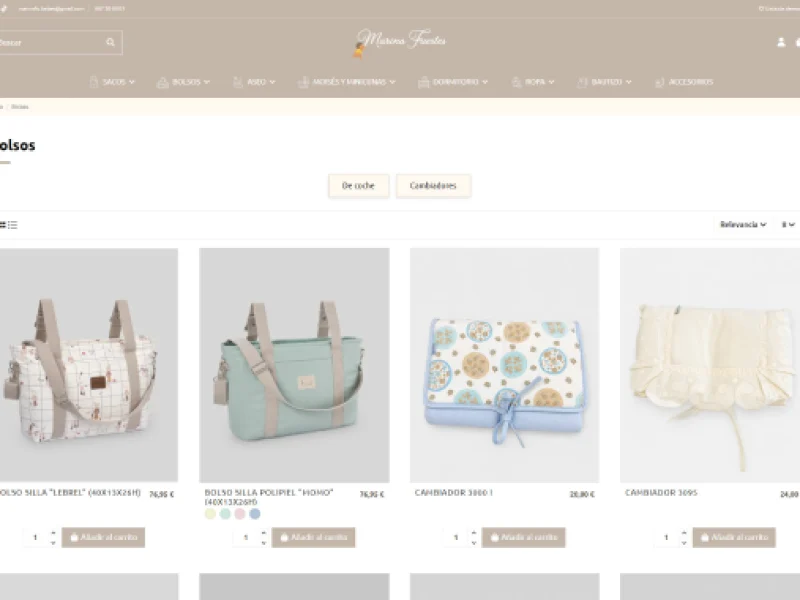This screenshot has width=800, height=600.
Task: Filter by Cambiadores subcategory
Action: (433, 186)
